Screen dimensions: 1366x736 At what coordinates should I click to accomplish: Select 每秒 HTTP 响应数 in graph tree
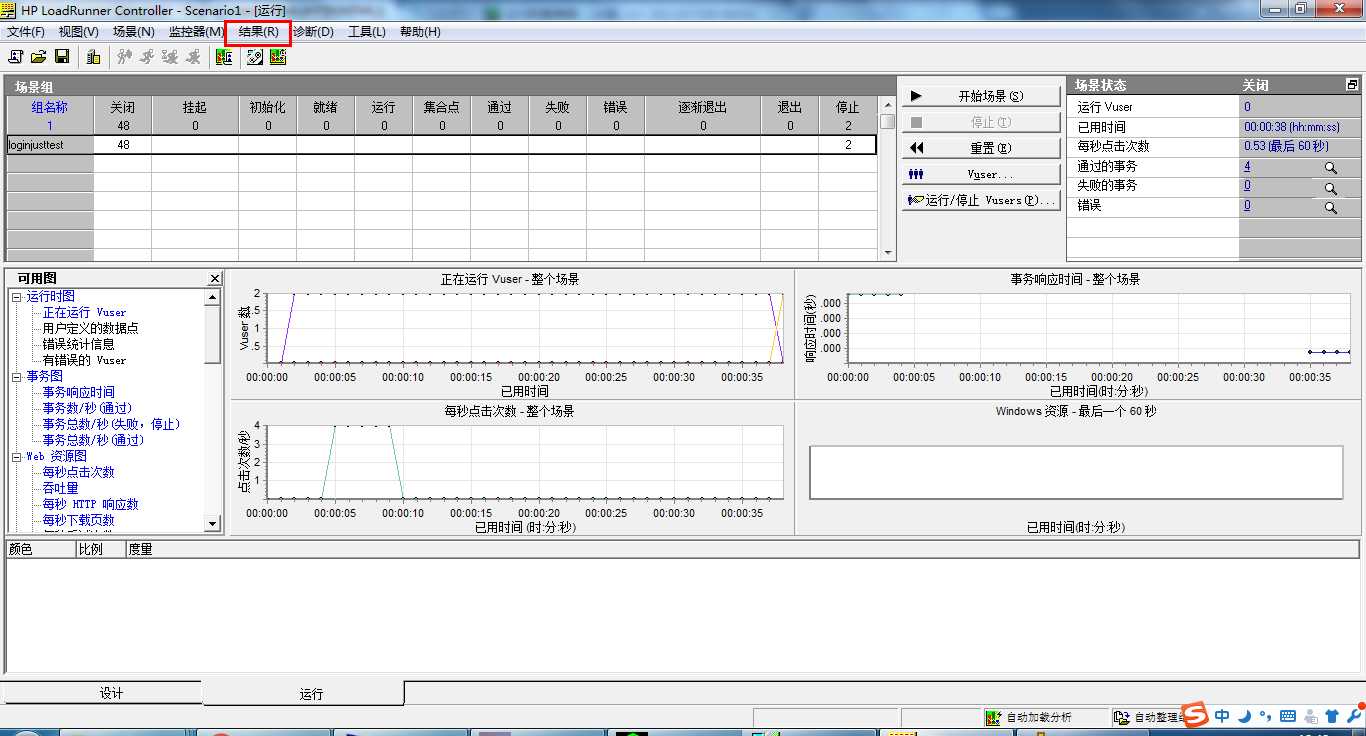(x=90, y=504)
